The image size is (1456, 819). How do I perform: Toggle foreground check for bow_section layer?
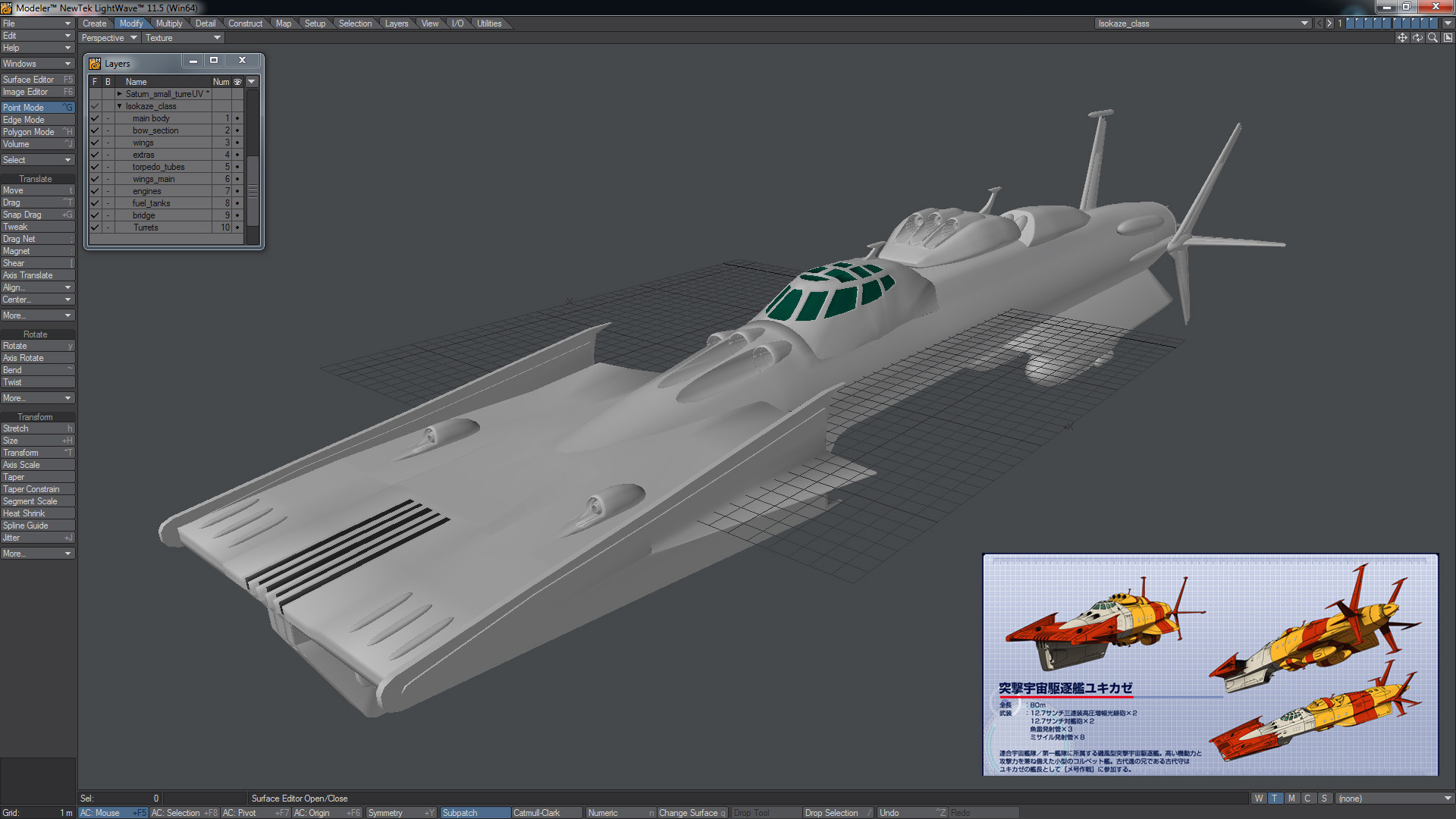tap(95, 130)
